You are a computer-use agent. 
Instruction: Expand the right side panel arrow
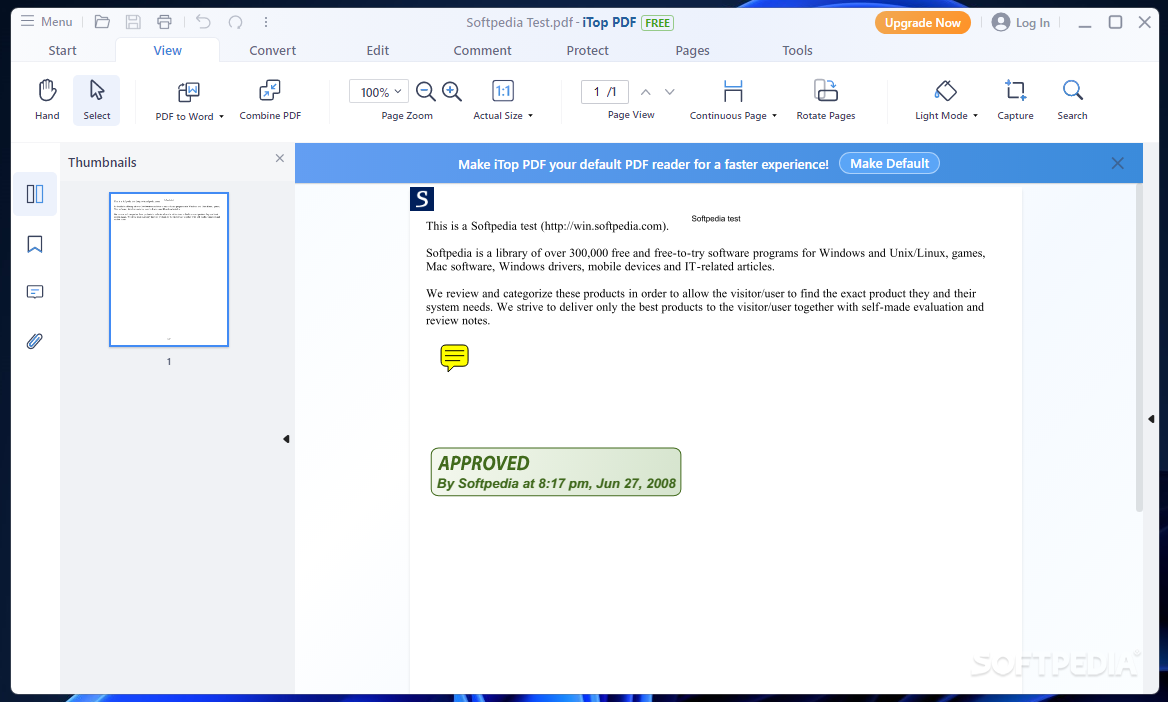1151,419
